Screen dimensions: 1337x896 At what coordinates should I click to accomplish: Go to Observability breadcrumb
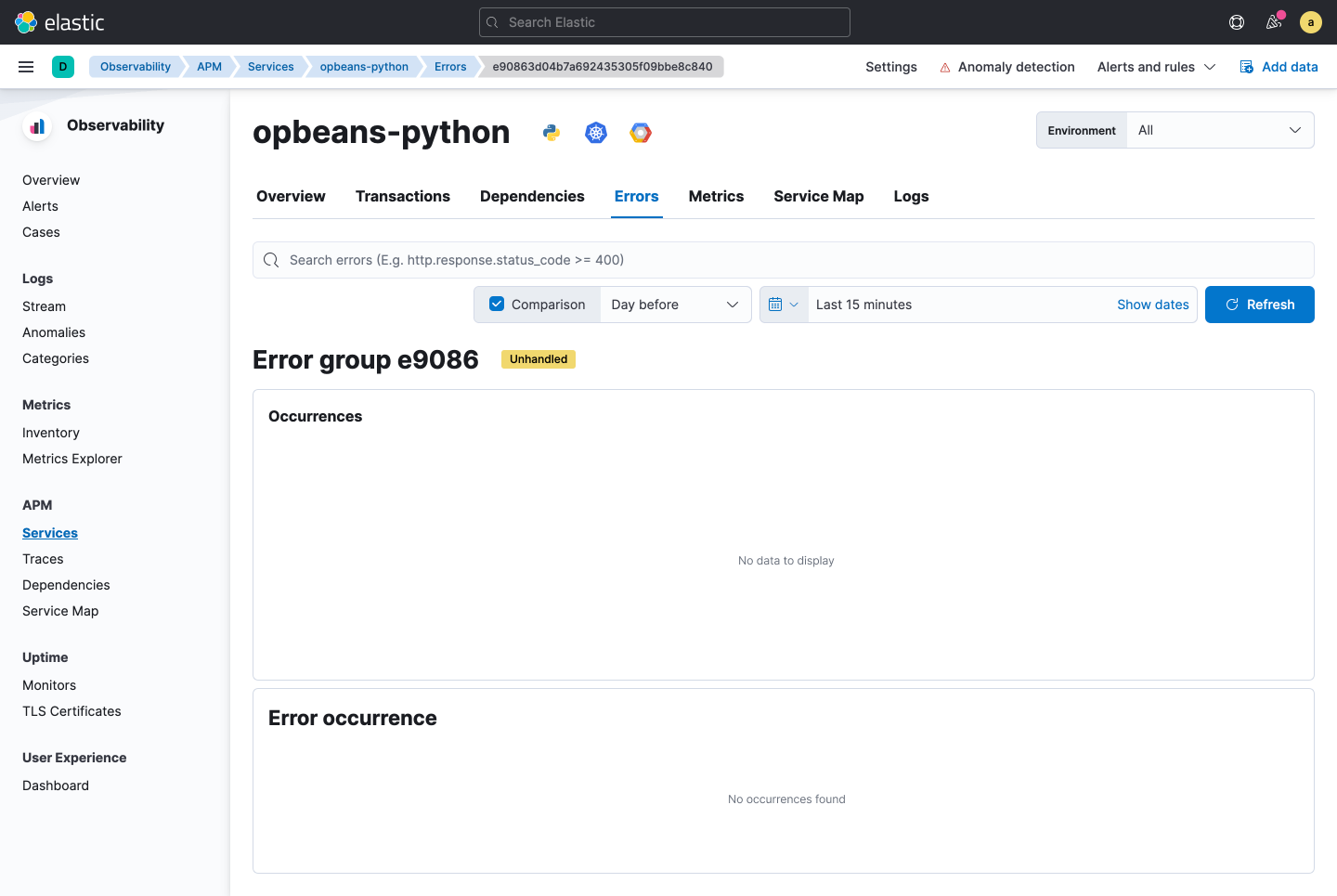point(136,67)
